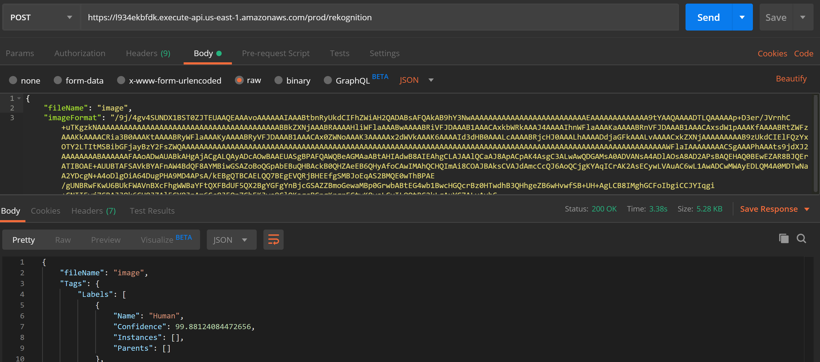Image resolution: width=820 pixels, height=362 pixels.
Task: Open the response JSON format dropdown
Action: click(x=232, y=240)
